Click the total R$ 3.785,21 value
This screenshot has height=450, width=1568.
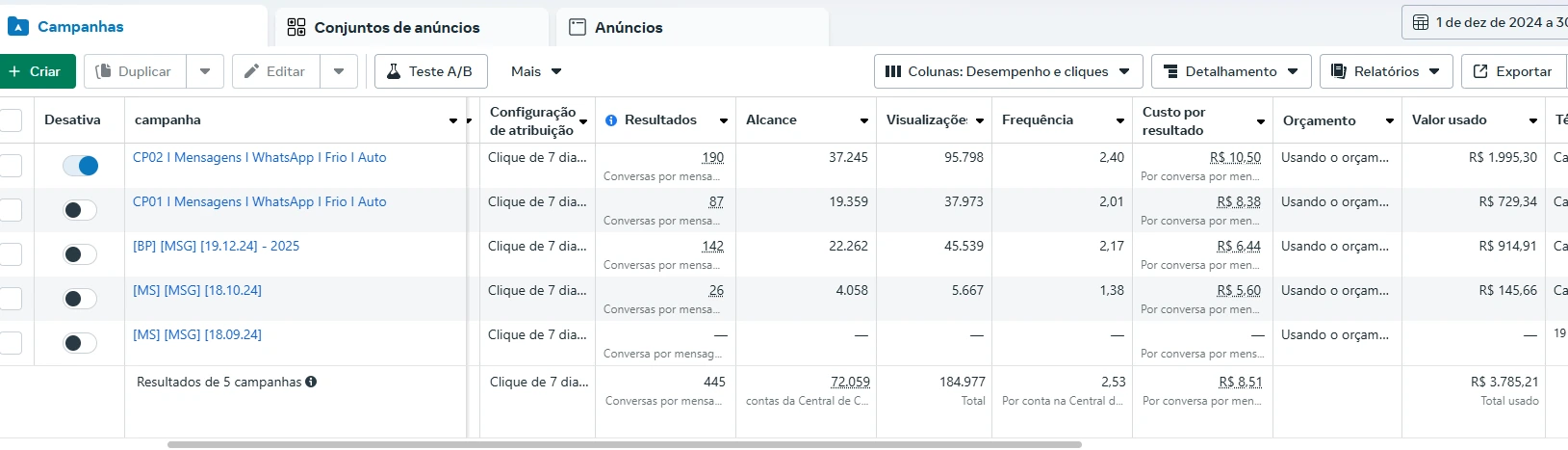pos(1504,382)
